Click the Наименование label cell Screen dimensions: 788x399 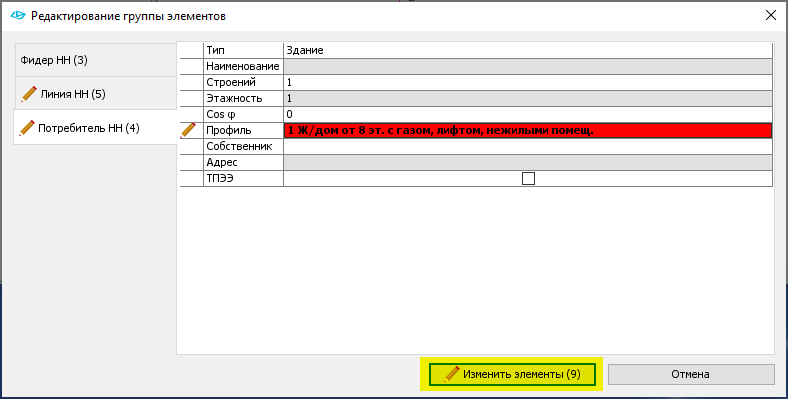243,66
